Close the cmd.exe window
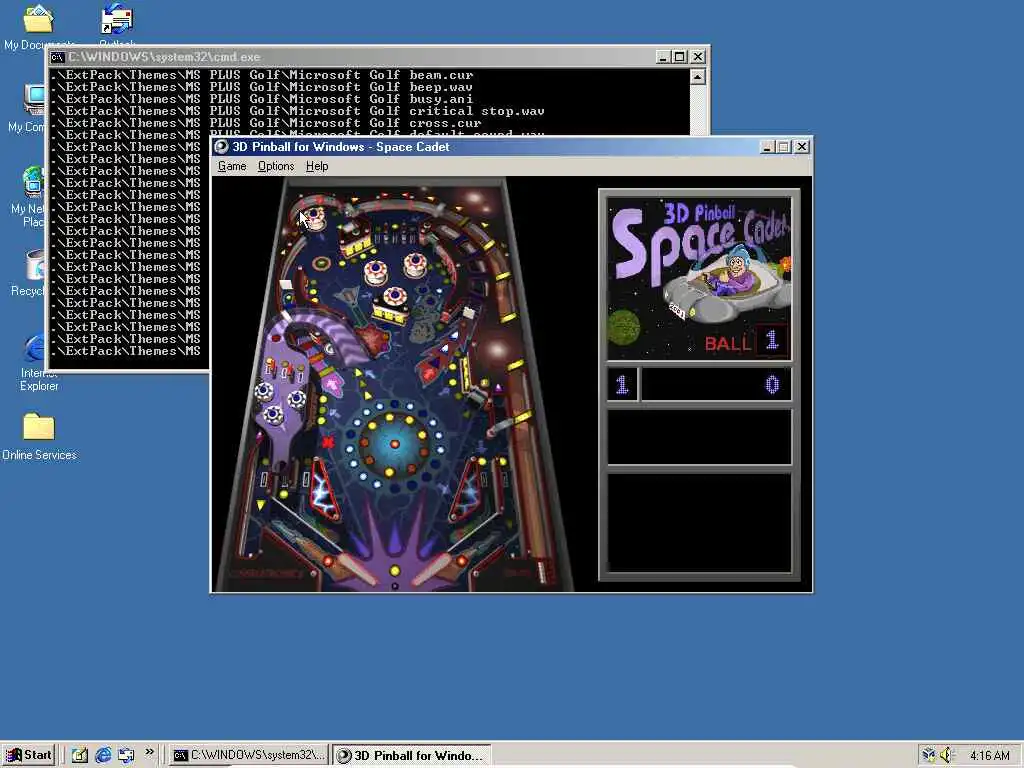Viewport: 1024px width, 768px height. pos(697,57)
